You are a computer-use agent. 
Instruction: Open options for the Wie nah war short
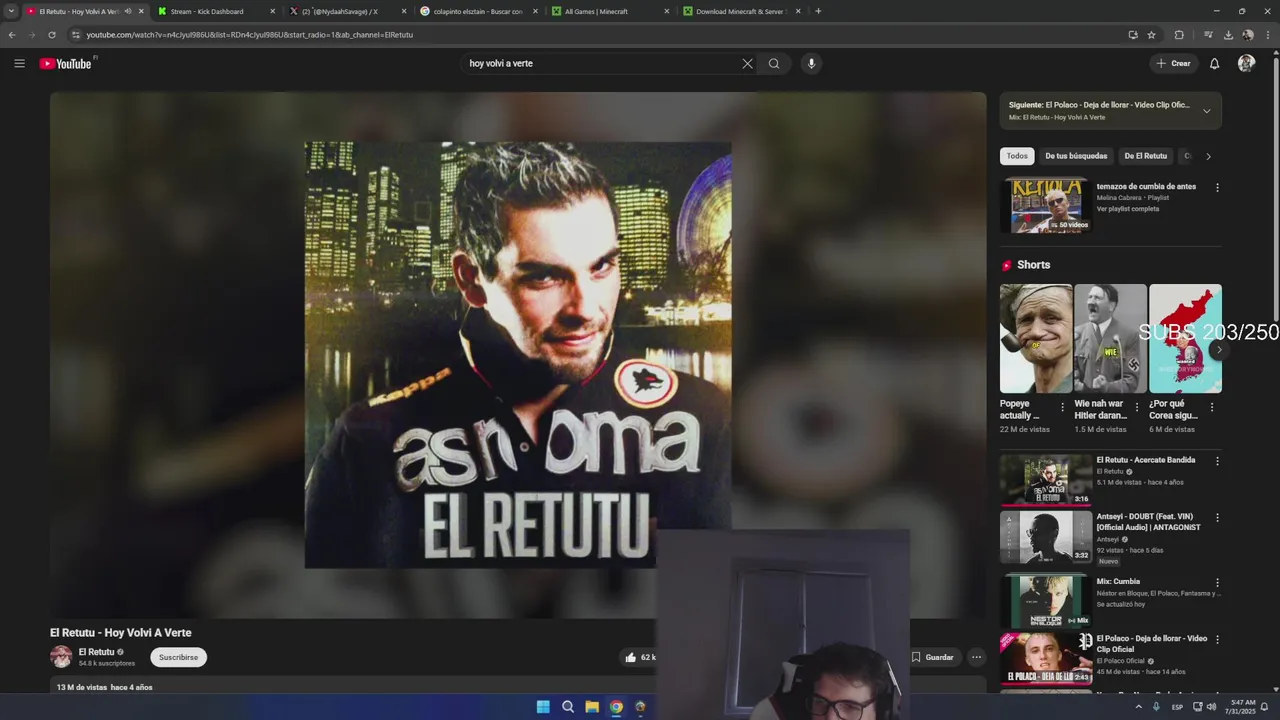click(1136, 407)
